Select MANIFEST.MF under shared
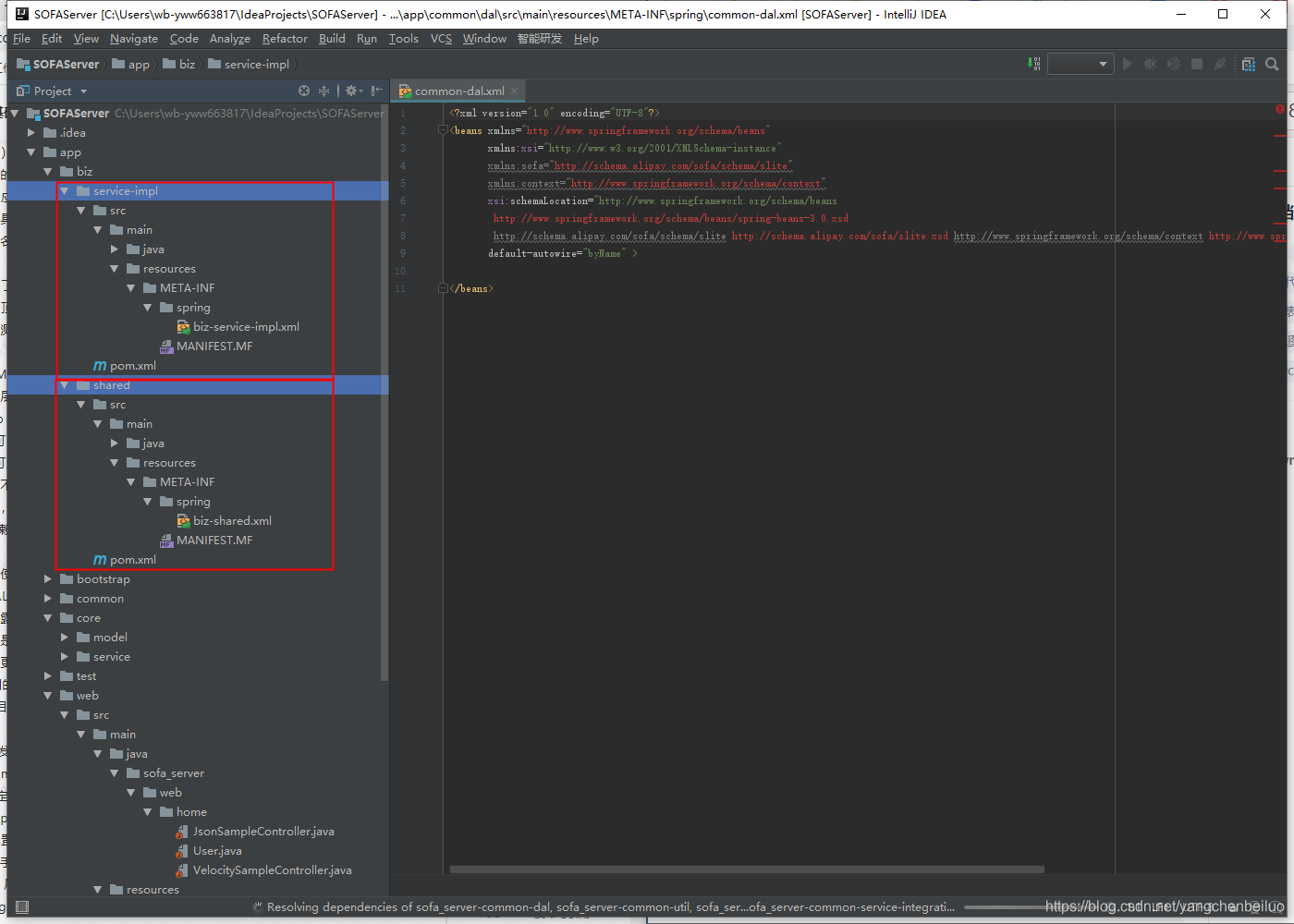Screen dimensions: 1294x924 206,541
